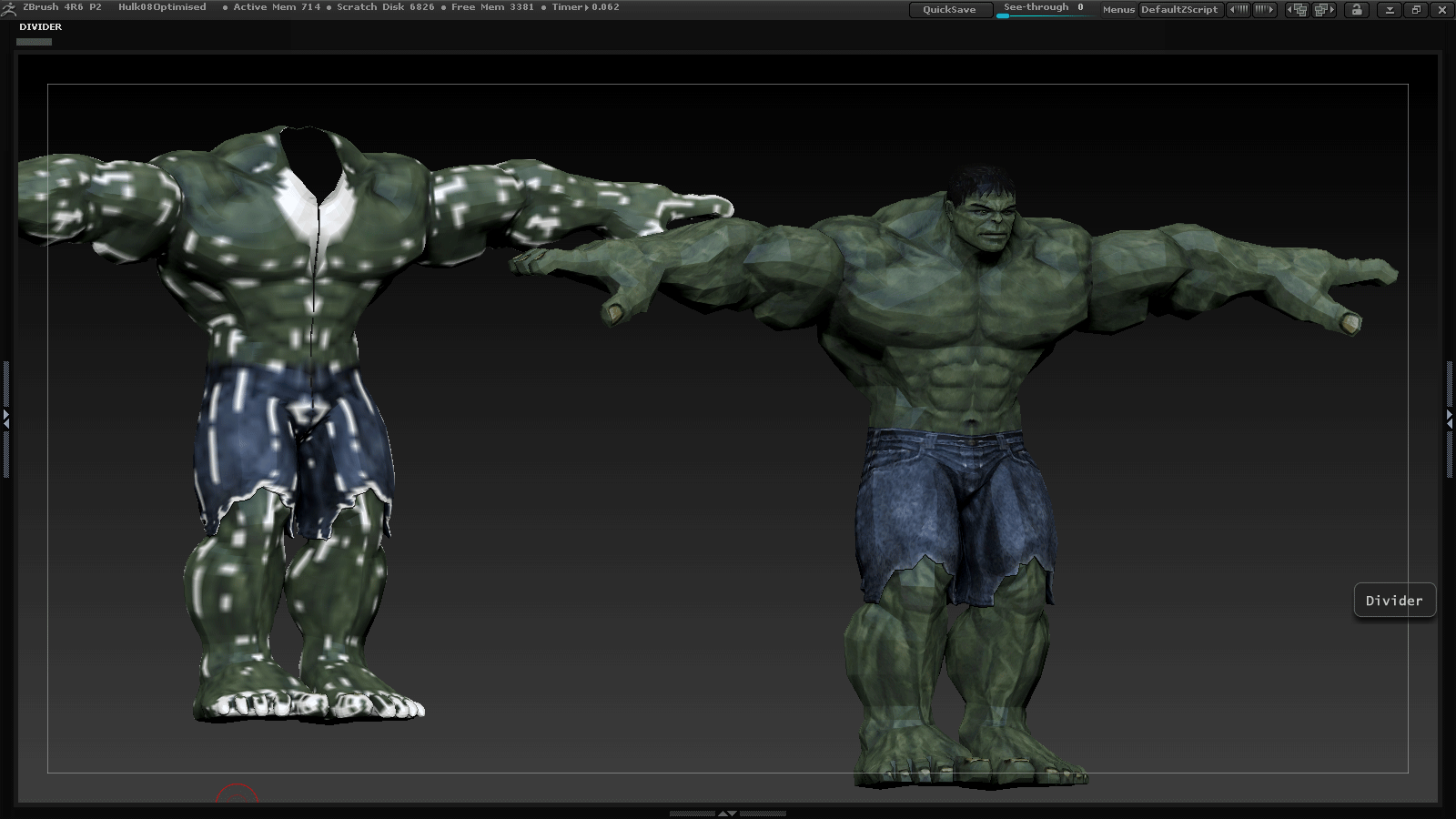
Task: Load previous UI layout icon
Action: point(1297,9)
